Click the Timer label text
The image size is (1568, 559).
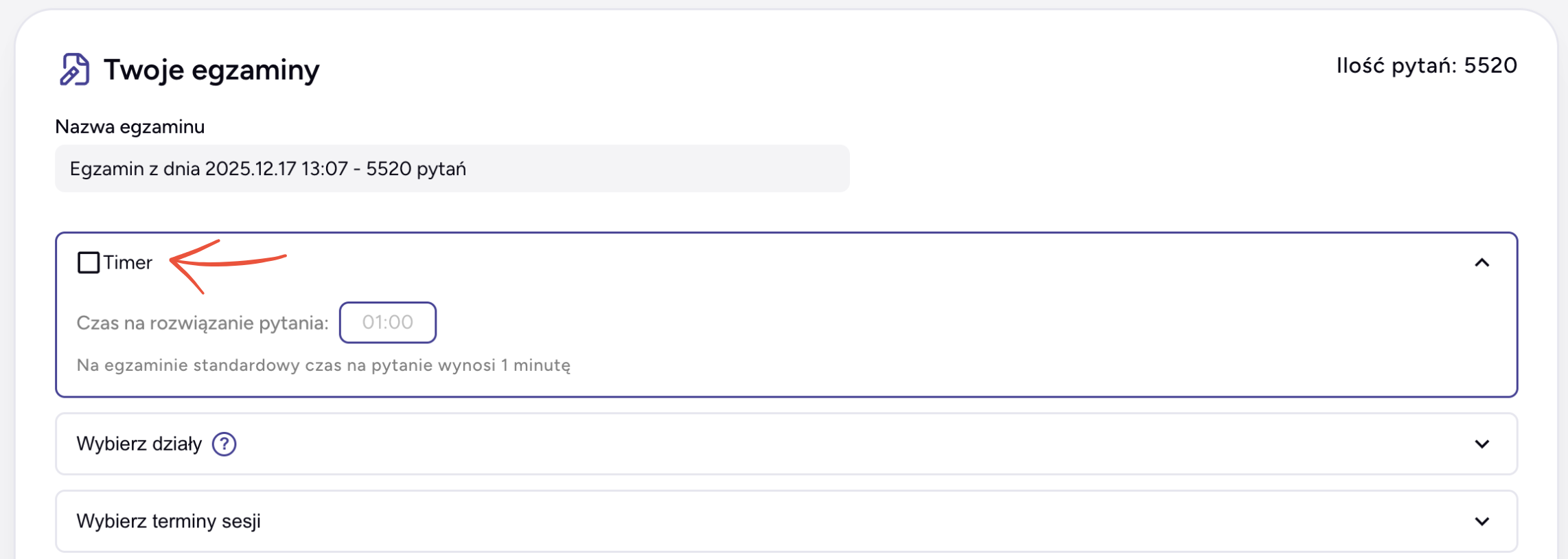coord(128,263)
